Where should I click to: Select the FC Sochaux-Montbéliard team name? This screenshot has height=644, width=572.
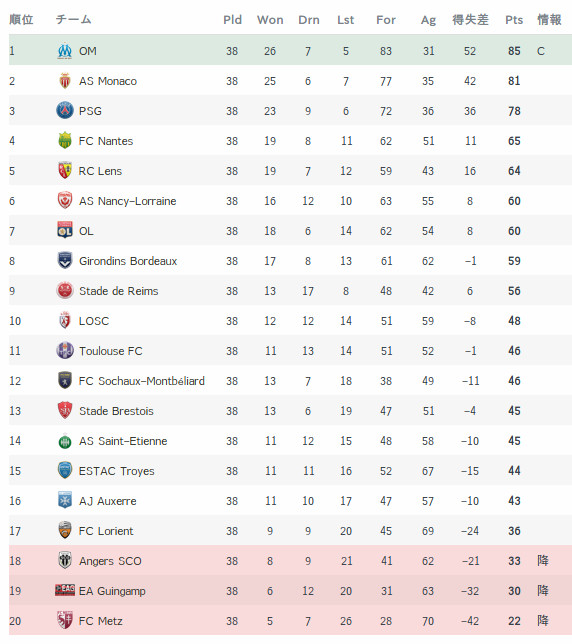(142, 381)
